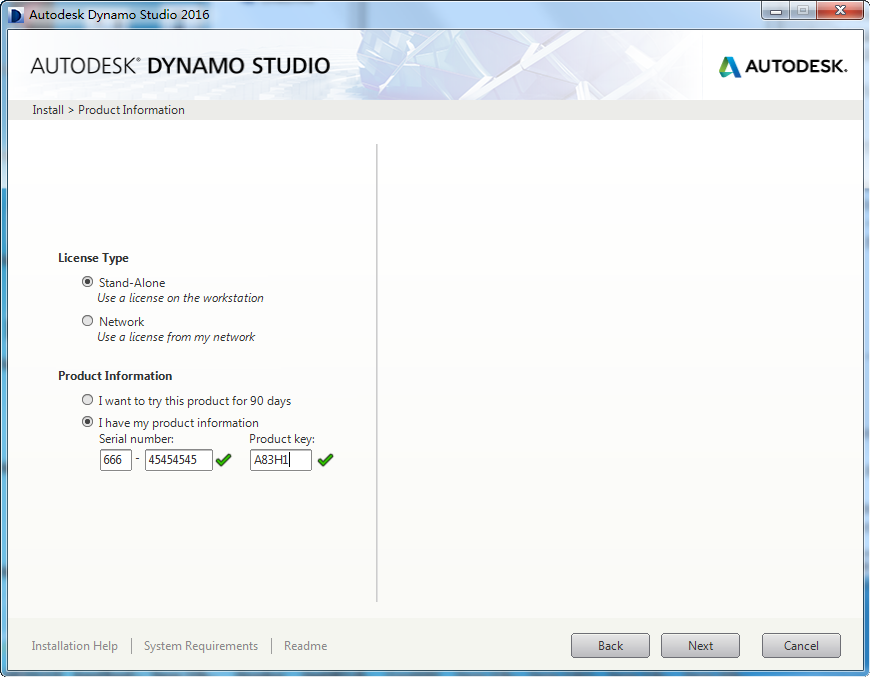
Task: Choose "I have my product information"
Action: click(88, 423)
